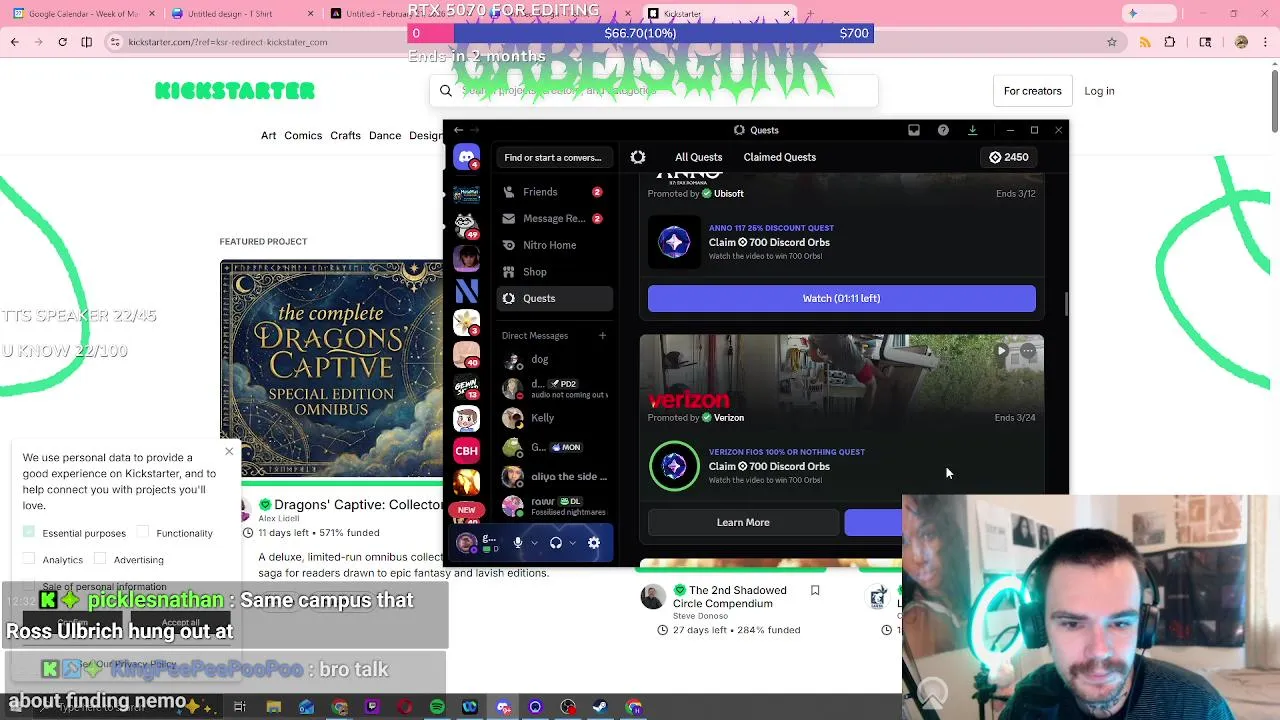Click Watch (01:11 left) button
The width and height of the screenshot is (1280, 720).
[x=841, y=298]
